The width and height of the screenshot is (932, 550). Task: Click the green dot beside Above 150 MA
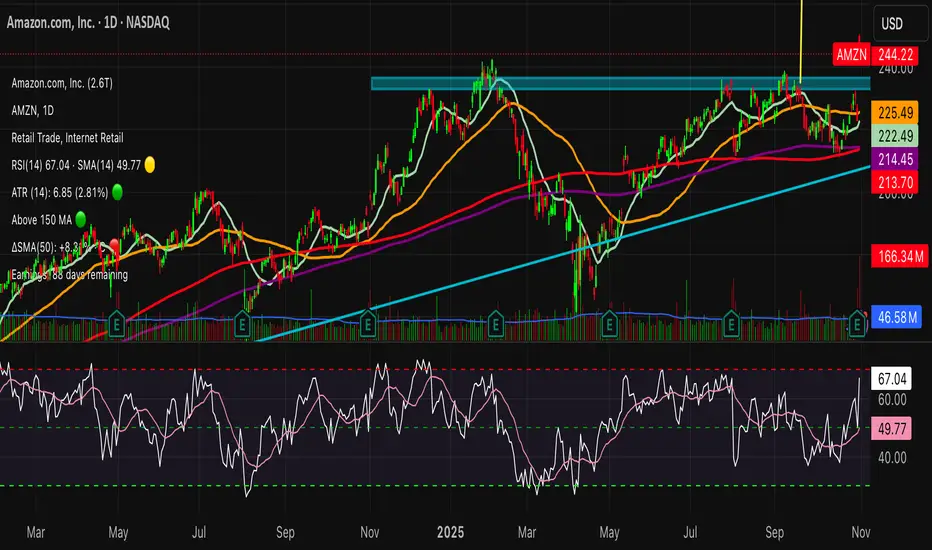pos(80,219)
